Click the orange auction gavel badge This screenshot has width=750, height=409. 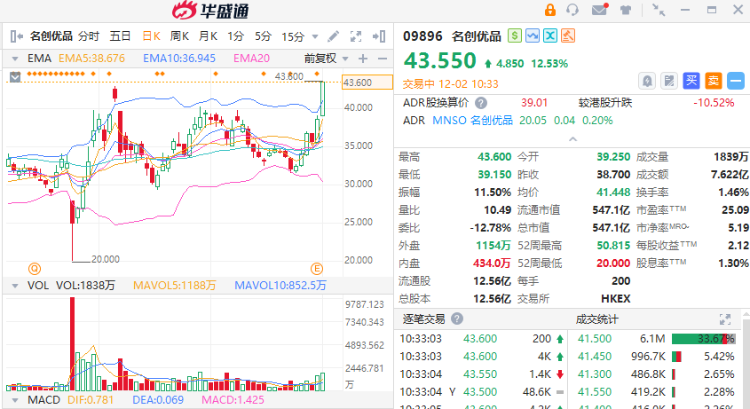[568, 36]
